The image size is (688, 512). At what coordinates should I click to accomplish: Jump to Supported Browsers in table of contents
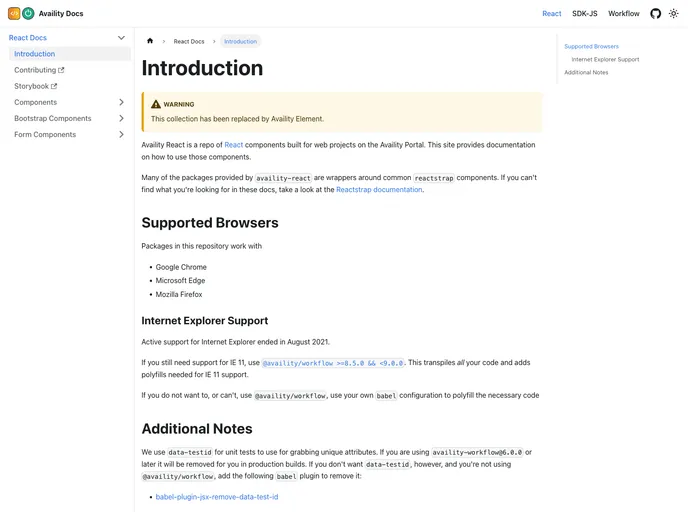click(x=591, y=47)
